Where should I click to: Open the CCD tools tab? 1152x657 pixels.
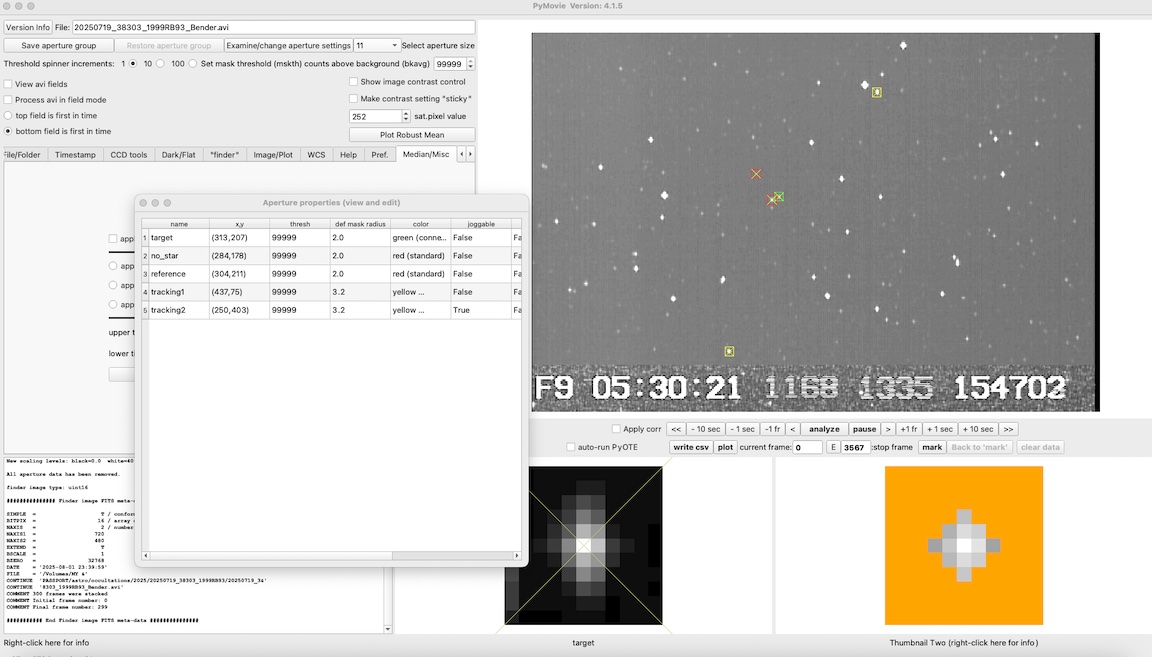click(x=129, y=155)
